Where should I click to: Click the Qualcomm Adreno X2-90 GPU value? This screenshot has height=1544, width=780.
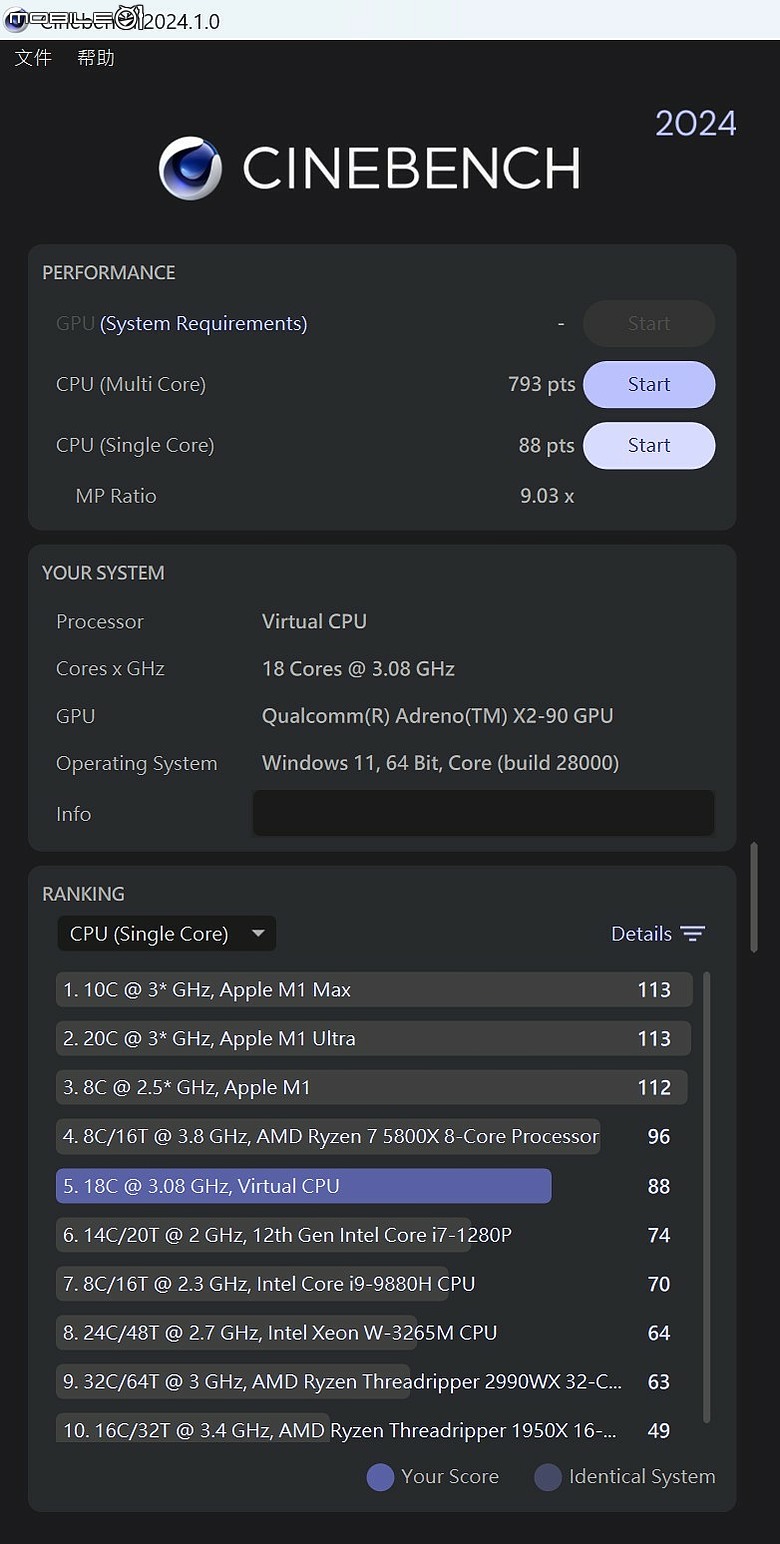(x=438, y=716)
